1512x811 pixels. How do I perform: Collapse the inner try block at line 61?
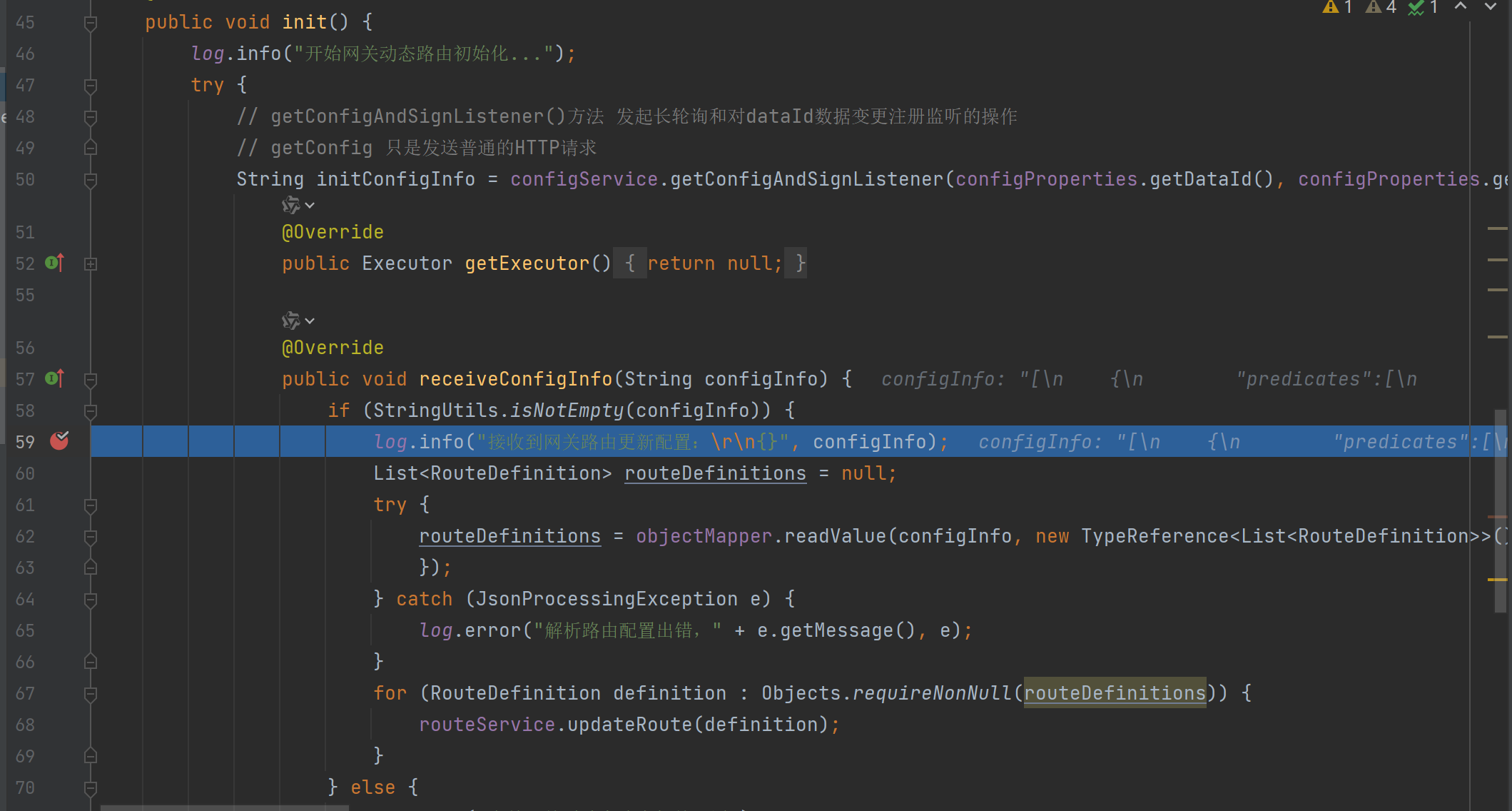click(x=91, y=505)
